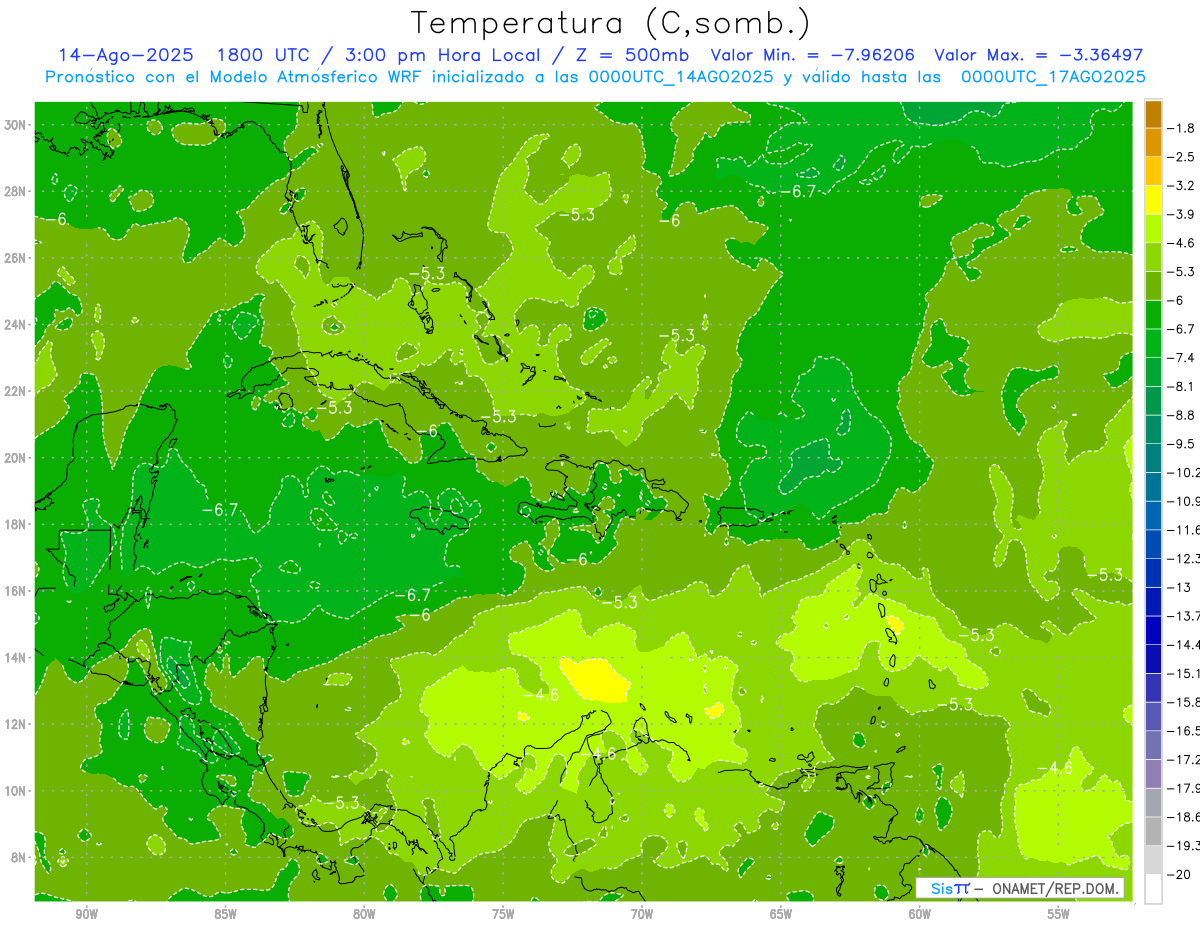Click the "-8.8" colorbar scale value
1200x927 pixels.
[x=1182, y=414]
